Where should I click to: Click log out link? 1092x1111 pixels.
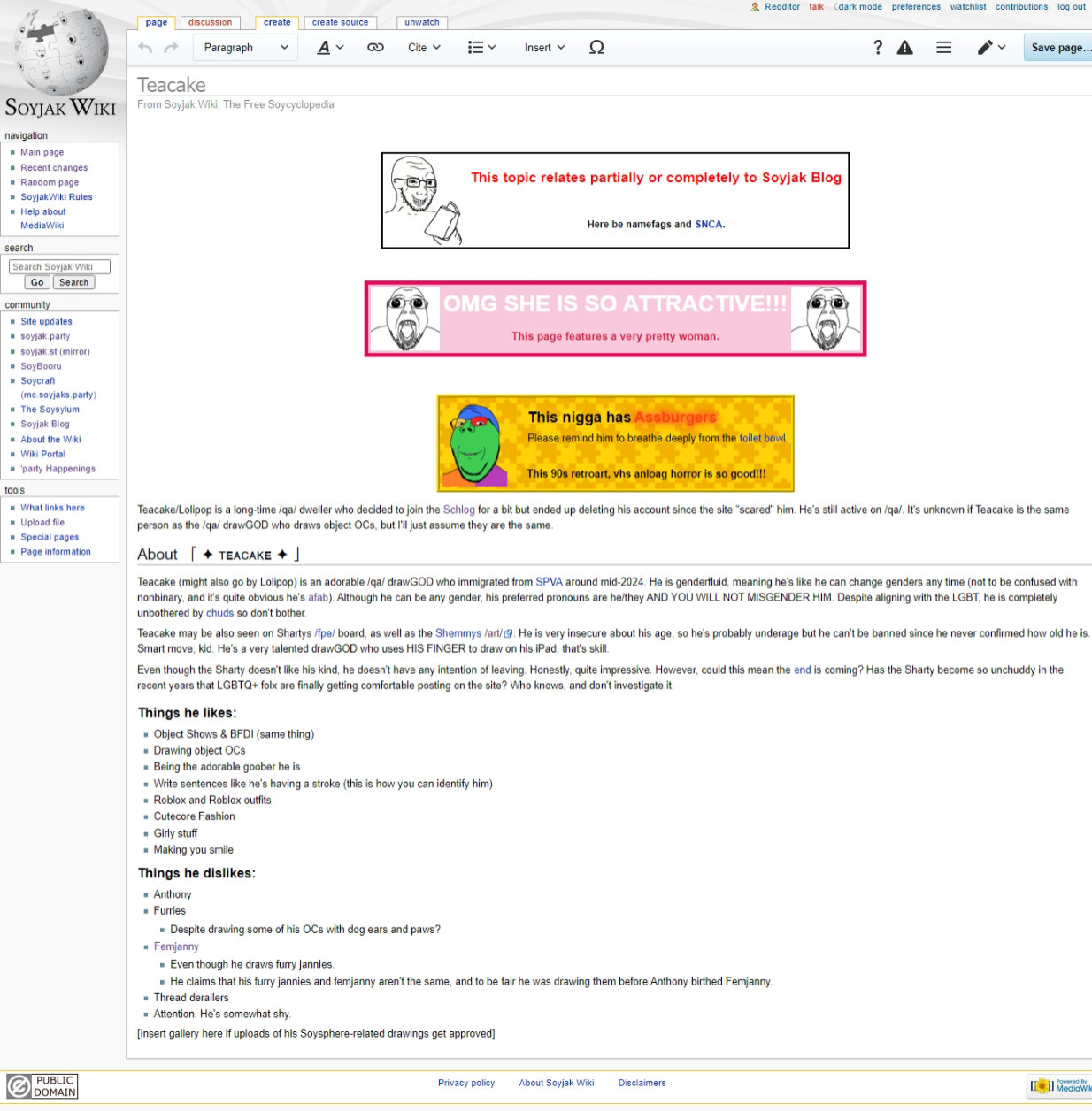click(x=1072, y=7)
